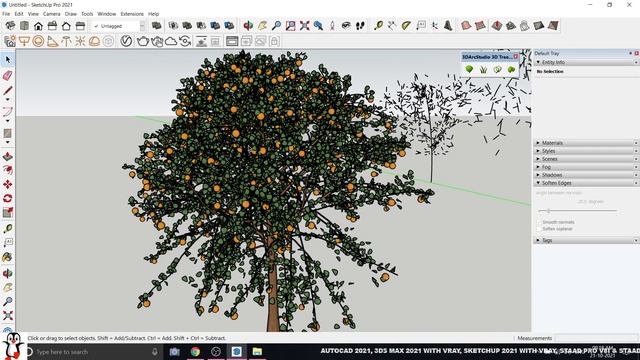Open the Line tool flyout arrow
640x360 pixels.
coord(8,99)
